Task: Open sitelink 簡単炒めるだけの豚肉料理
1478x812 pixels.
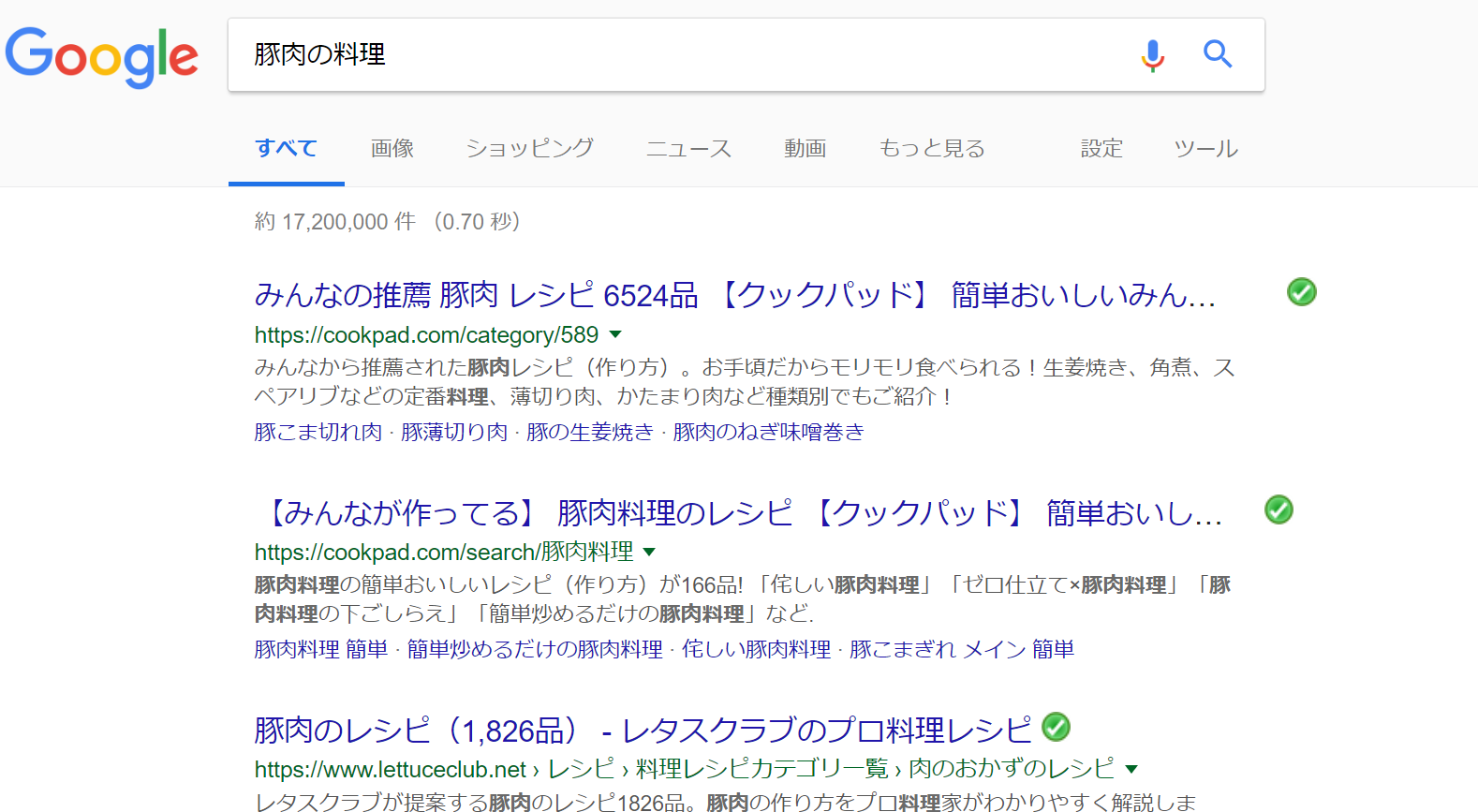Action: click(x=535, y=649)
